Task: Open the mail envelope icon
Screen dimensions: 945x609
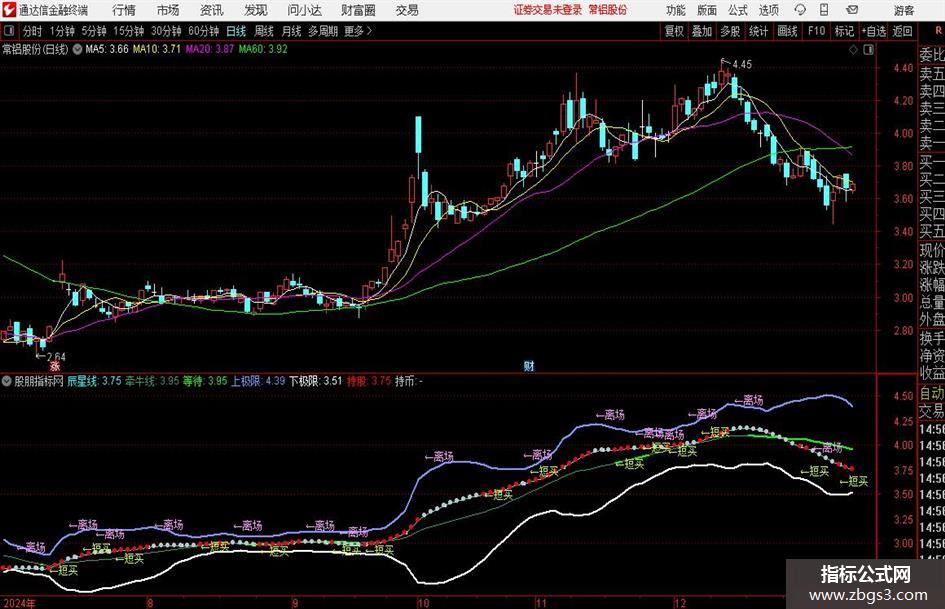Action: coord(852,10)
